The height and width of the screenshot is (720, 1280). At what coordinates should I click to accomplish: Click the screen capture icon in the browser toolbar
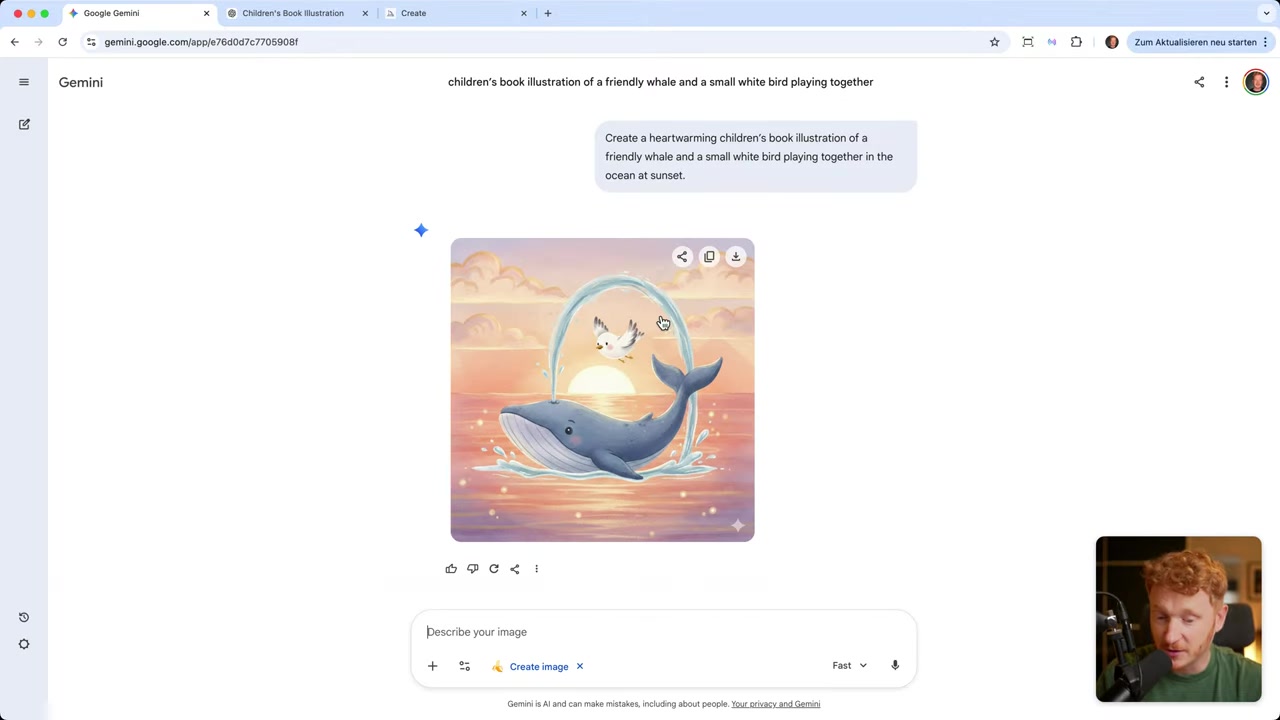click(1027, 42)
